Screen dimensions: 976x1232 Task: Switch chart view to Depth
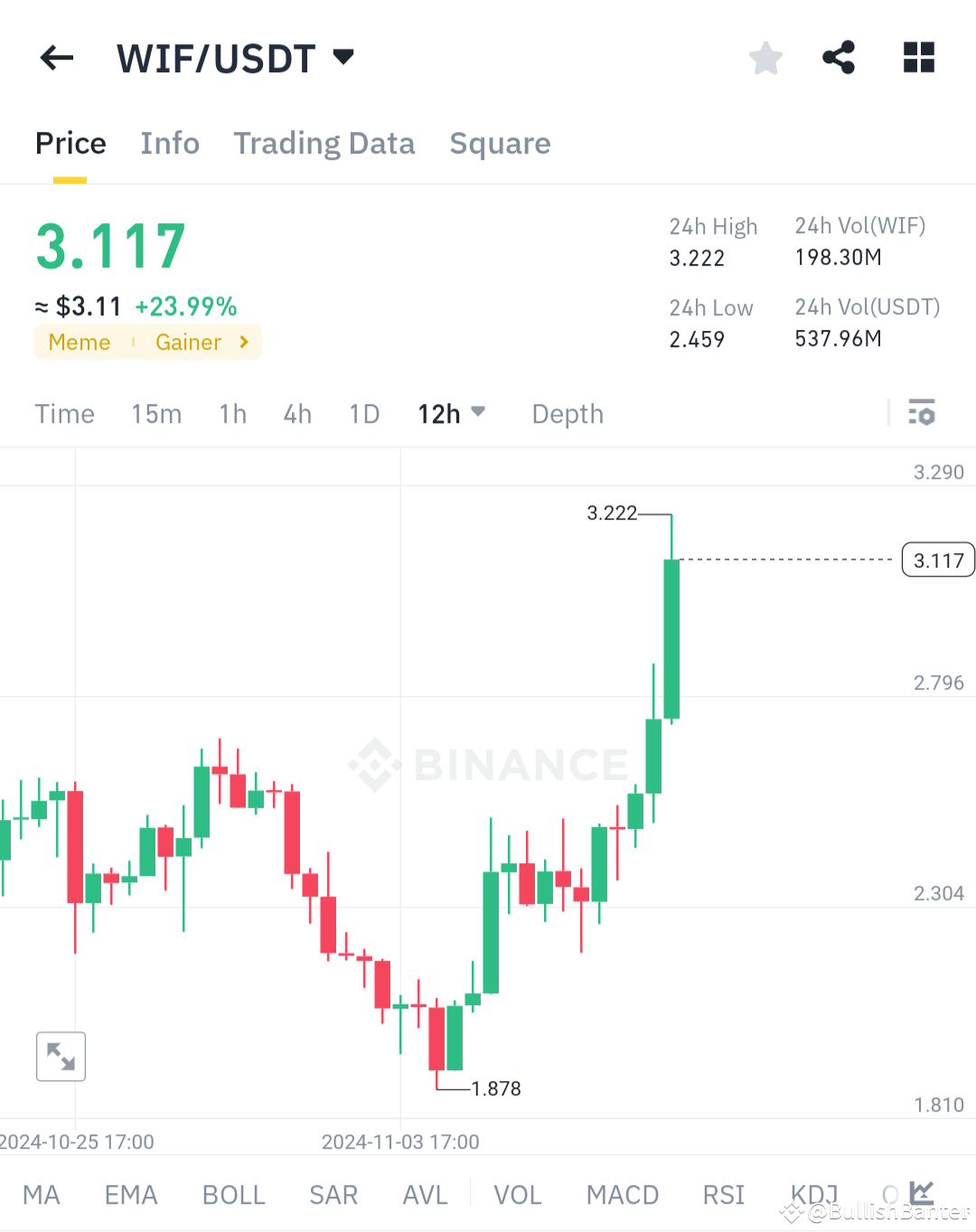567,413
